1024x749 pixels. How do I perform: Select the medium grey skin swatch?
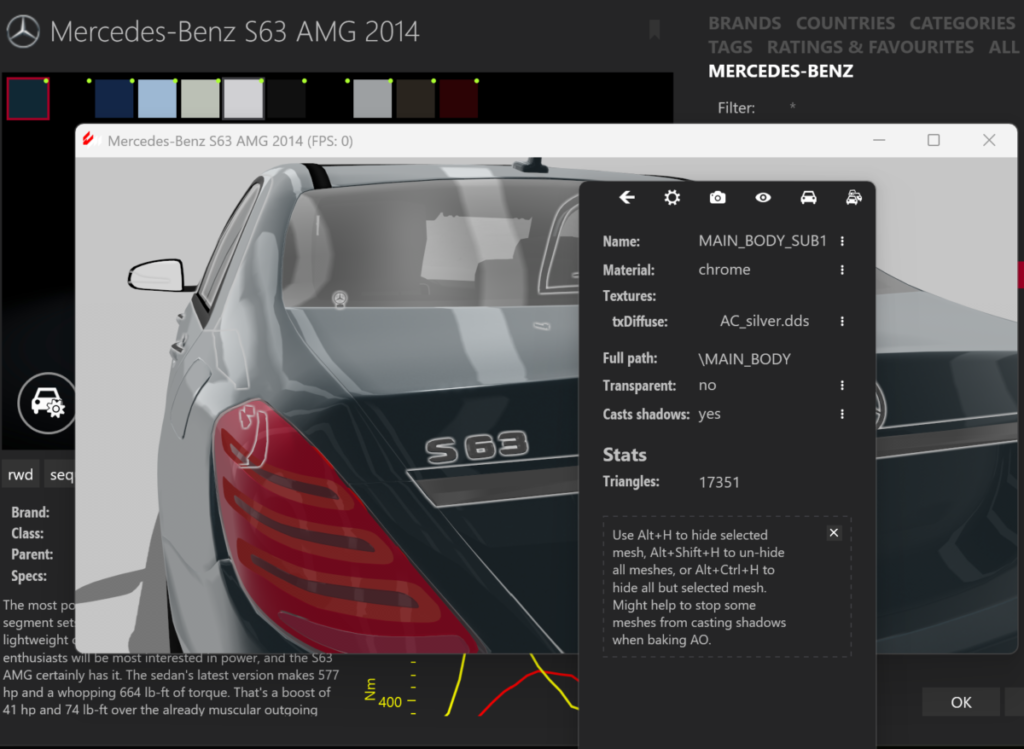(x=373, y=99)
